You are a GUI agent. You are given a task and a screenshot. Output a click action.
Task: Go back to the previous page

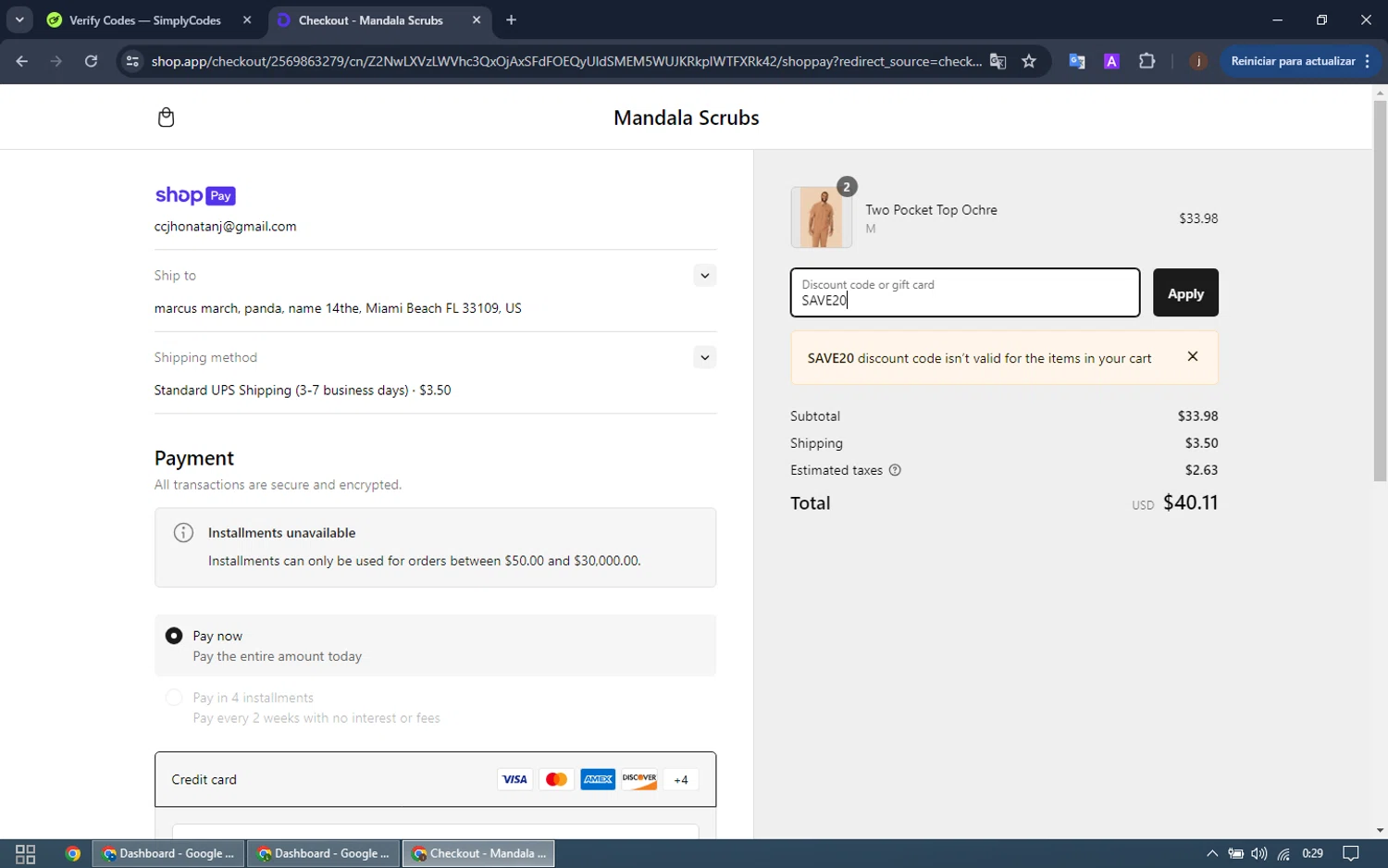[22, 61]
